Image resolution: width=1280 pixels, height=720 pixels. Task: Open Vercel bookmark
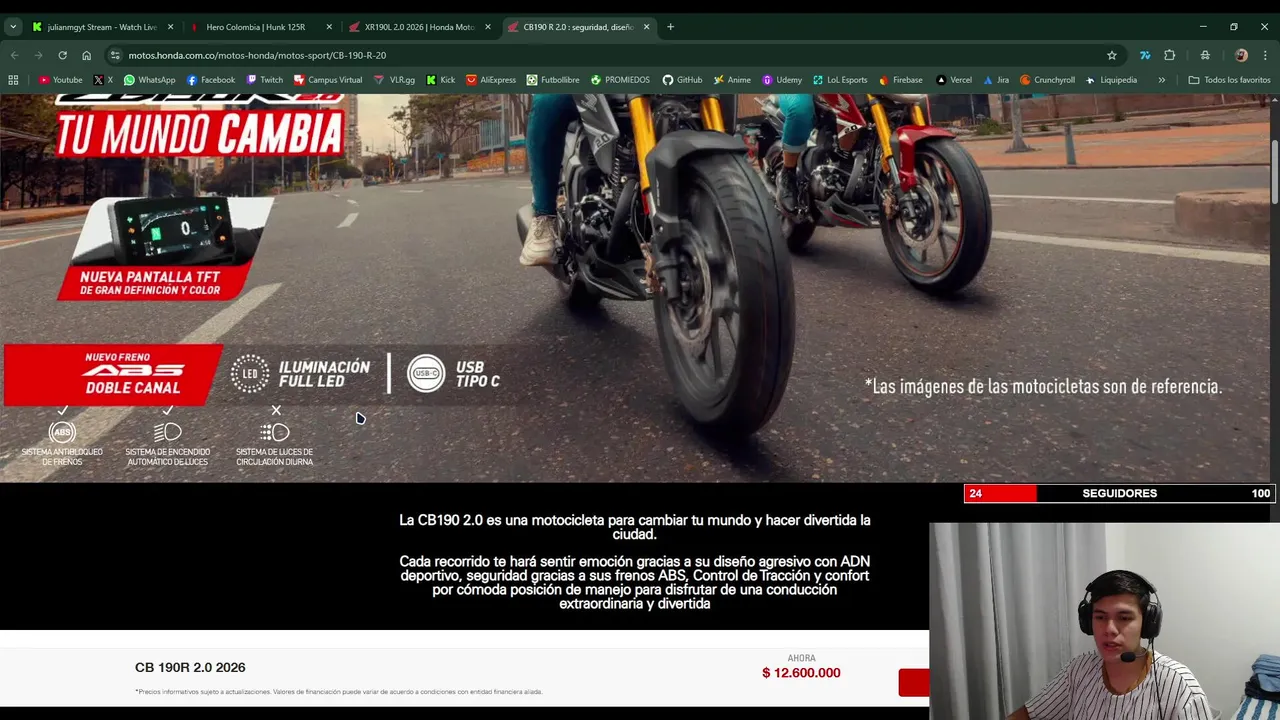[954, 80]
